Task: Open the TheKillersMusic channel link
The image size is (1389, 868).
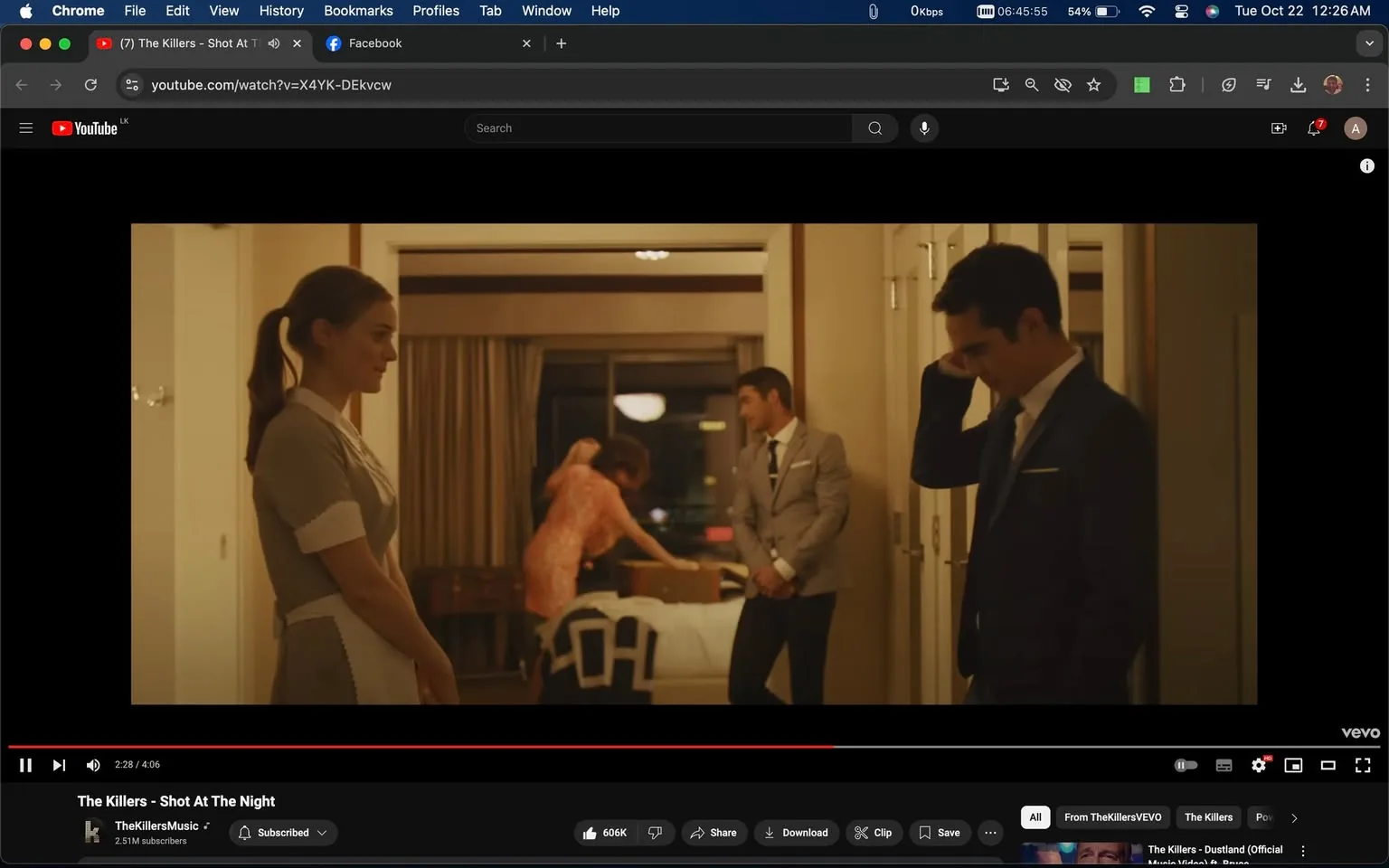Action: 156,826
